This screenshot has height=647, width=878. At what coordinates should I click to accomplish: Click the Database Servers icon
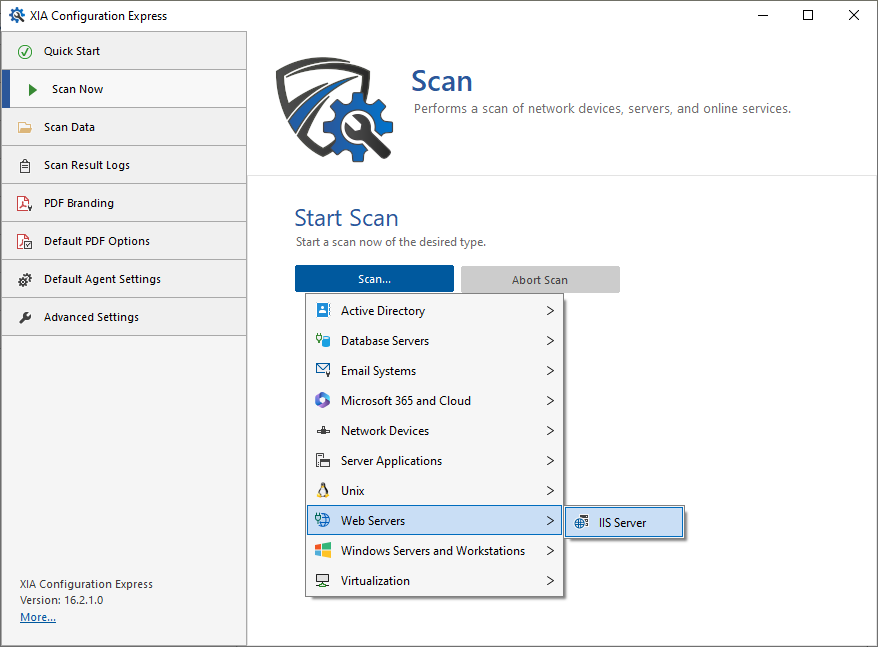[323, 340]
